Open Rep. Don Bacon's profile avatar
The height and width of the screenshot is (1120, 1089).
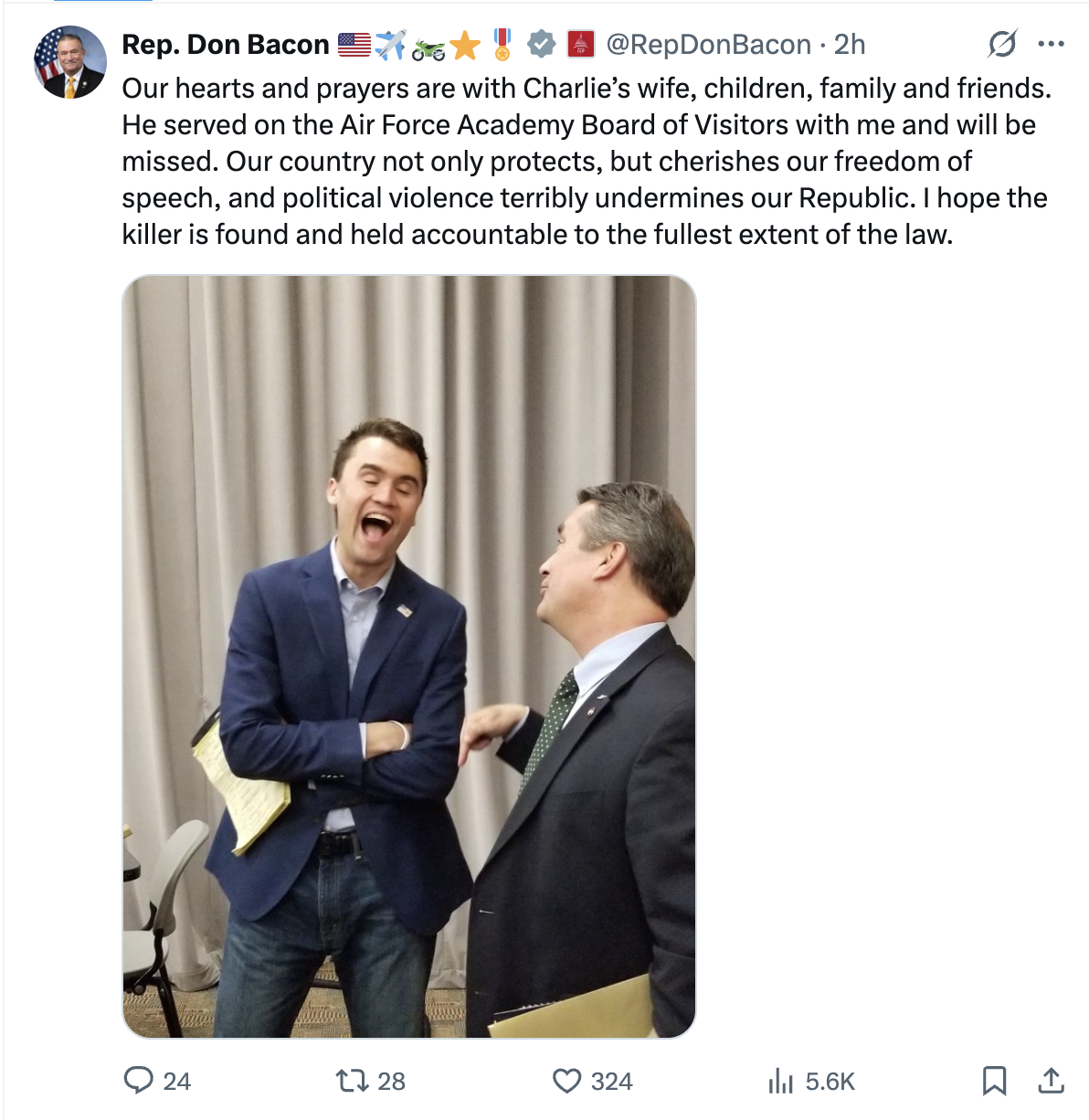tap(70, 62)
